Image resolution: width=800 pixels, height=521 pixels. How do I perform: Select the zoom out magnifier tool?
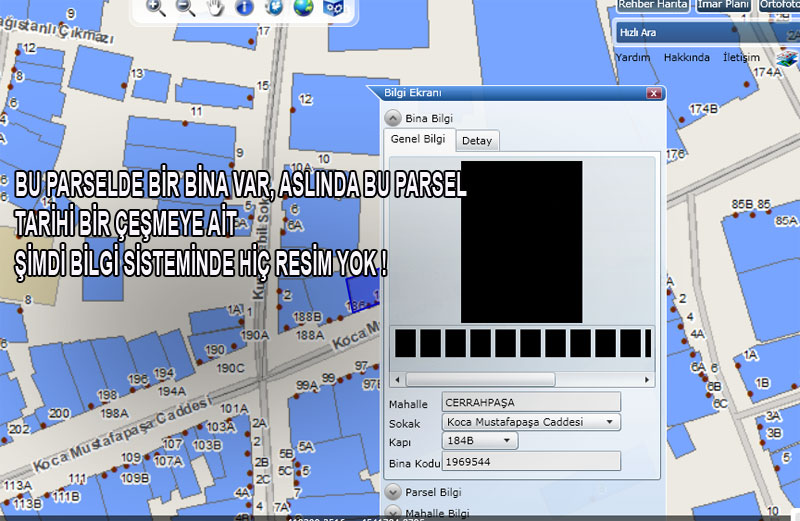tap(185, 8)
